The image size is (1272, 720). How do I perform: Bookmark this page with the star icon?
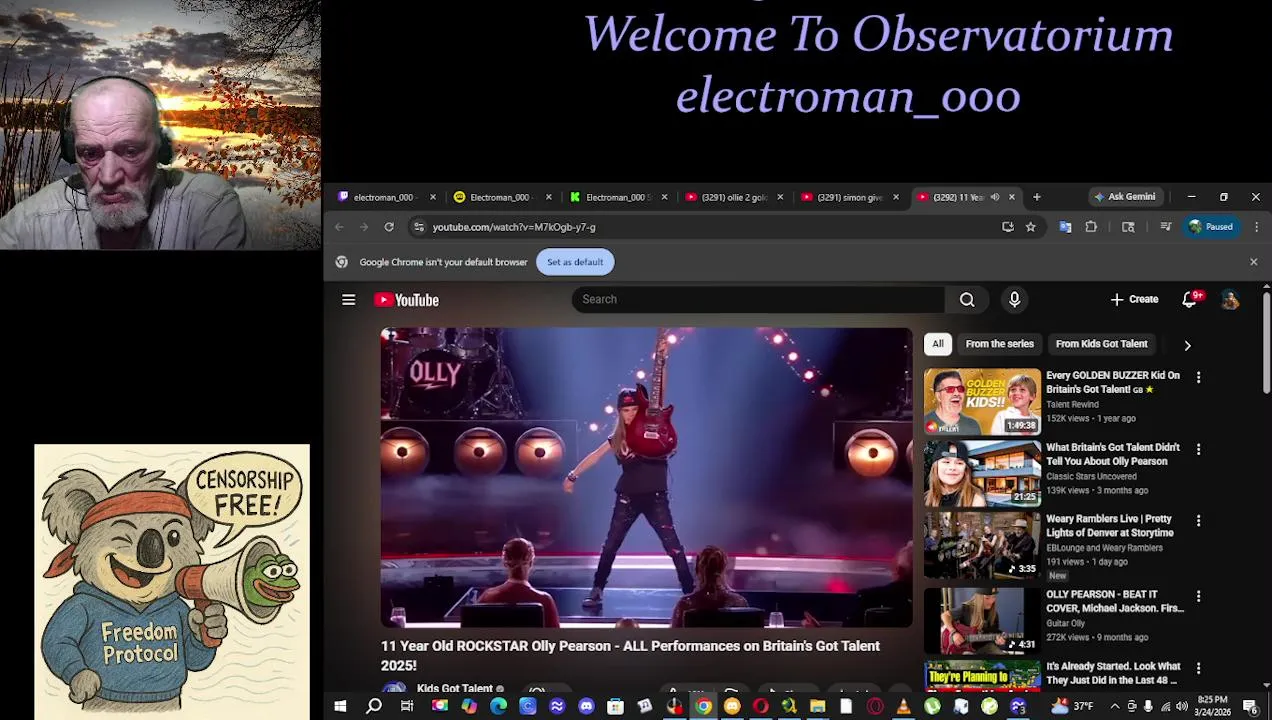coord(1030,227)
